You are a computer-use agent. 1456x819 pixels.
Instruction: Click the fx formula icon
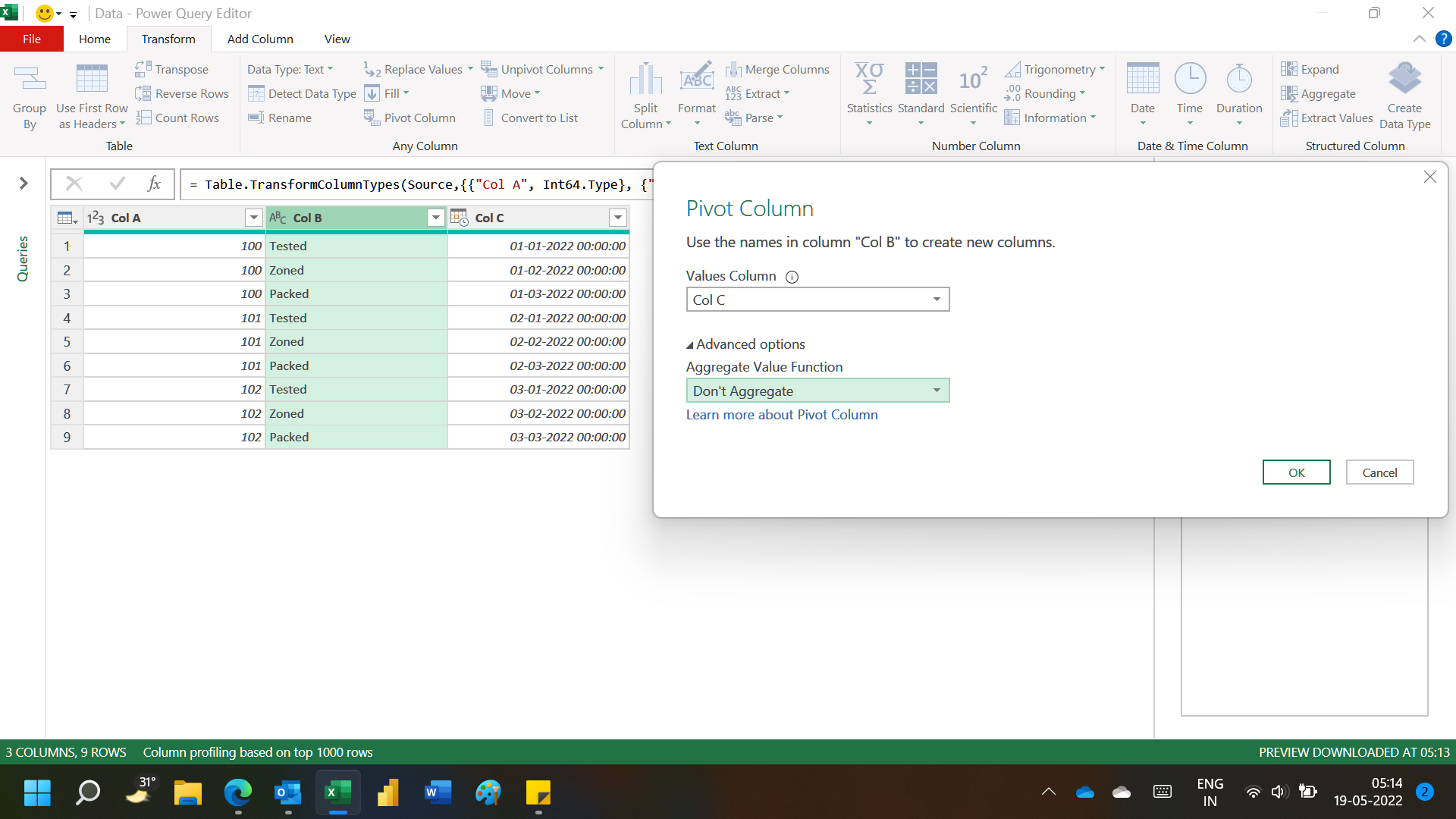[x=154, y=184]
